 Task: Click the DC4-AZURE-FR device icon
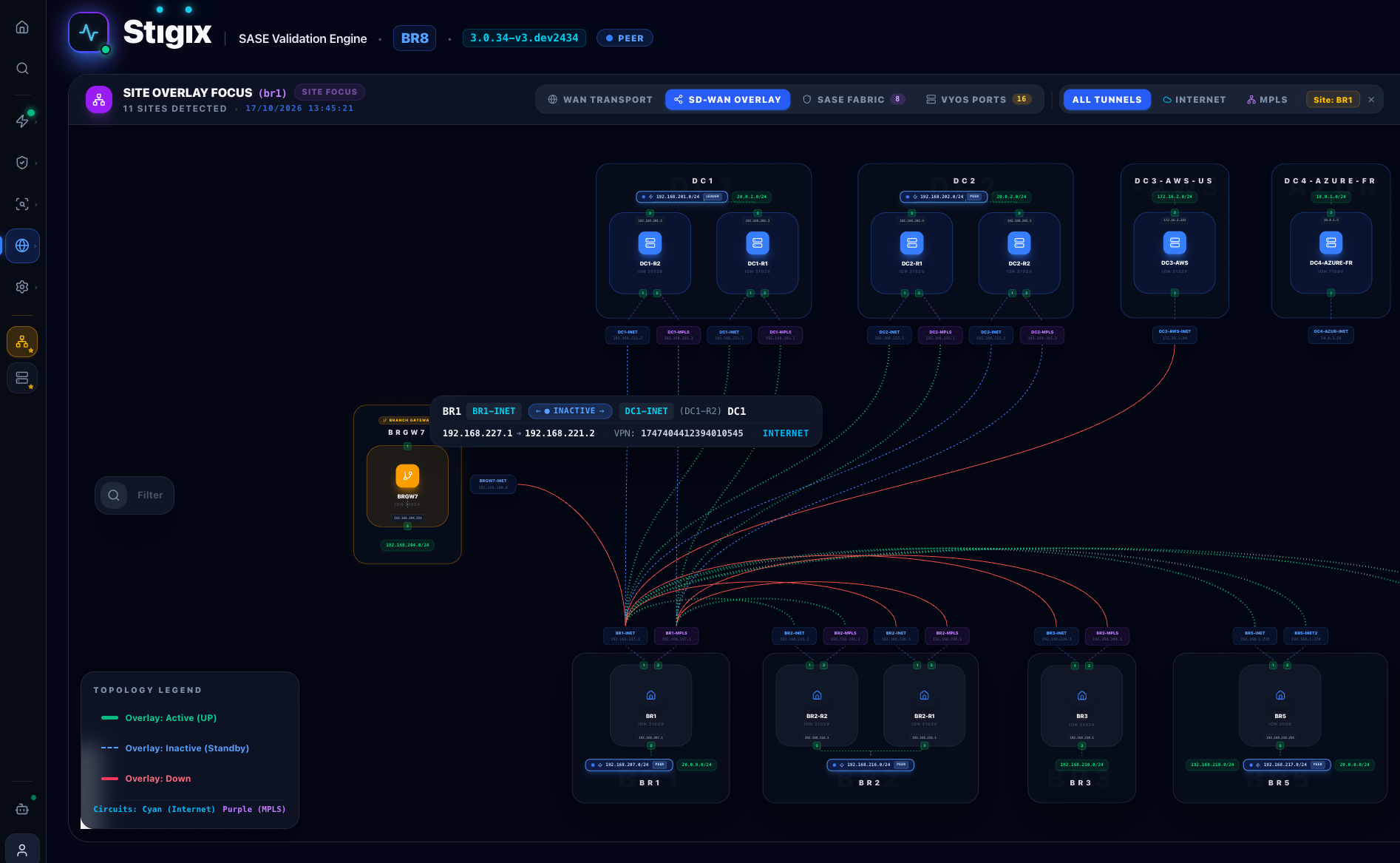tap(1331, 243)
